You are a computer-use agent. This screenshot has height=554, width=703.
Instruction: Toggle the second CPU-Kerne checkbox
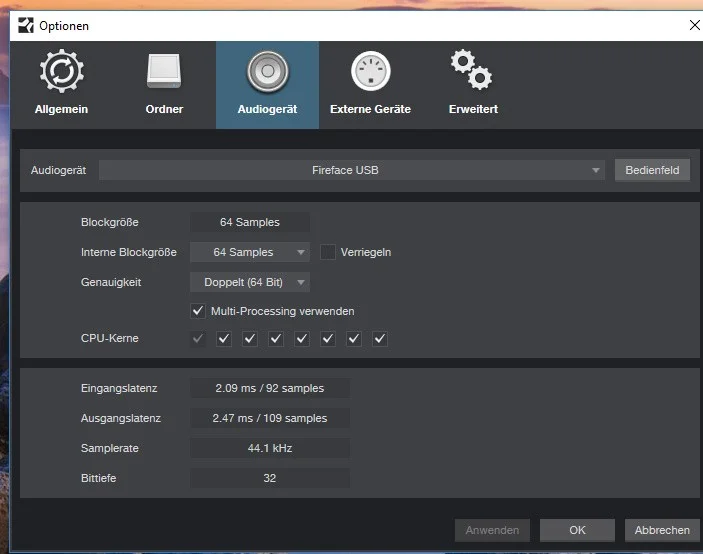(x=224, y=338)
